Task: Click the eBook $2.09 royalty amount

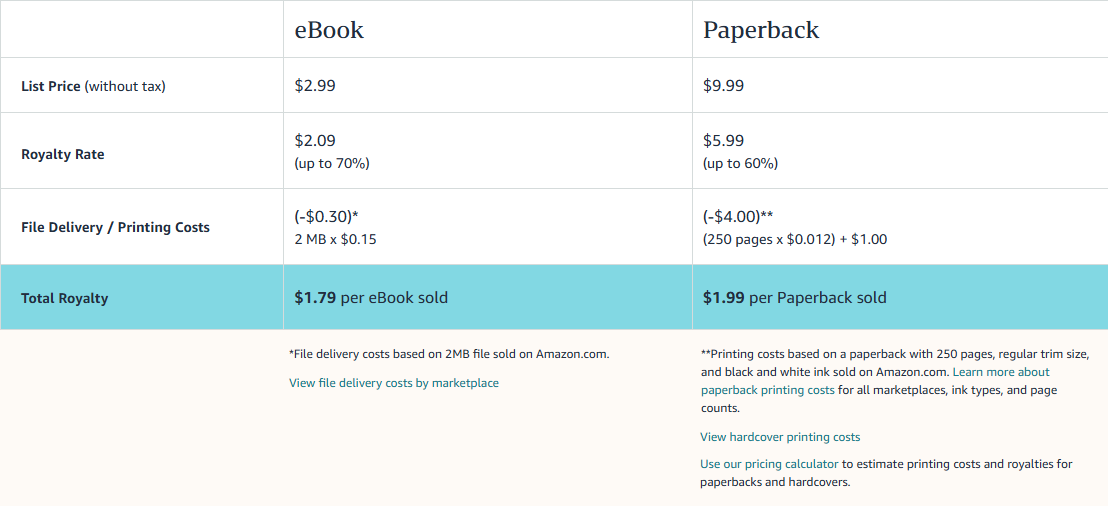Action: 315,141
